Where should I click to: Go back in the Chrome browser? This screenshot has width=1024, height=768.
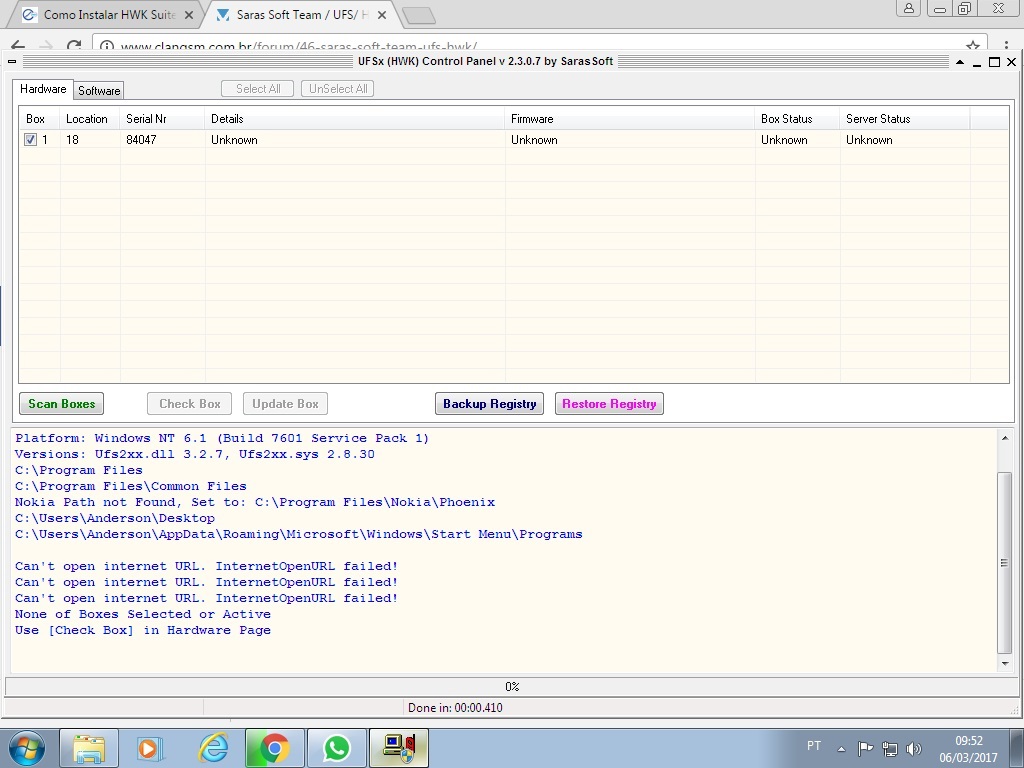coord(18,46)
